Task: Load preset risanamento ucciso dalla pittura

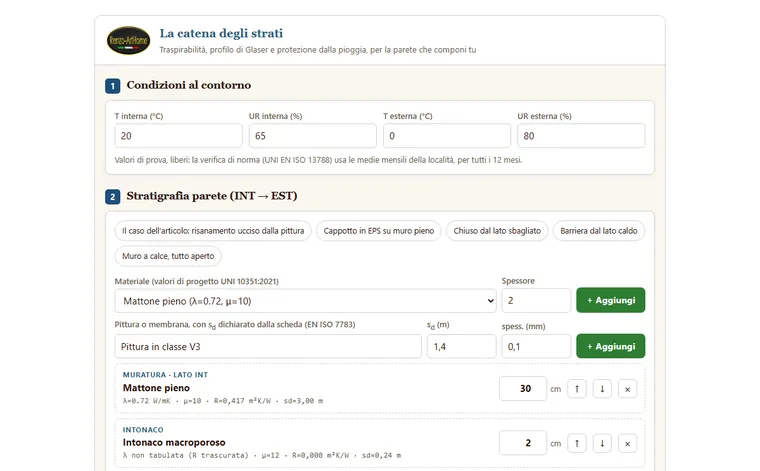Action: click(213, 231)
